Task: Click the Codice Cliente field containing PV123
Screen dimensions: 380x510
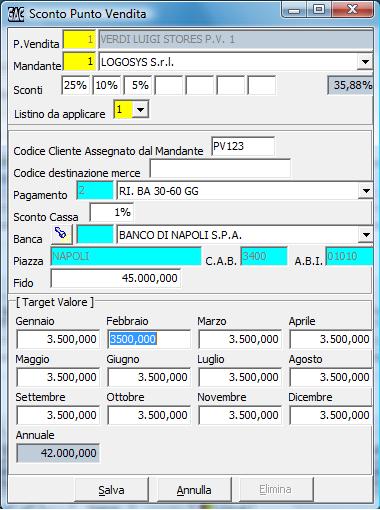Action: point(243,146)
